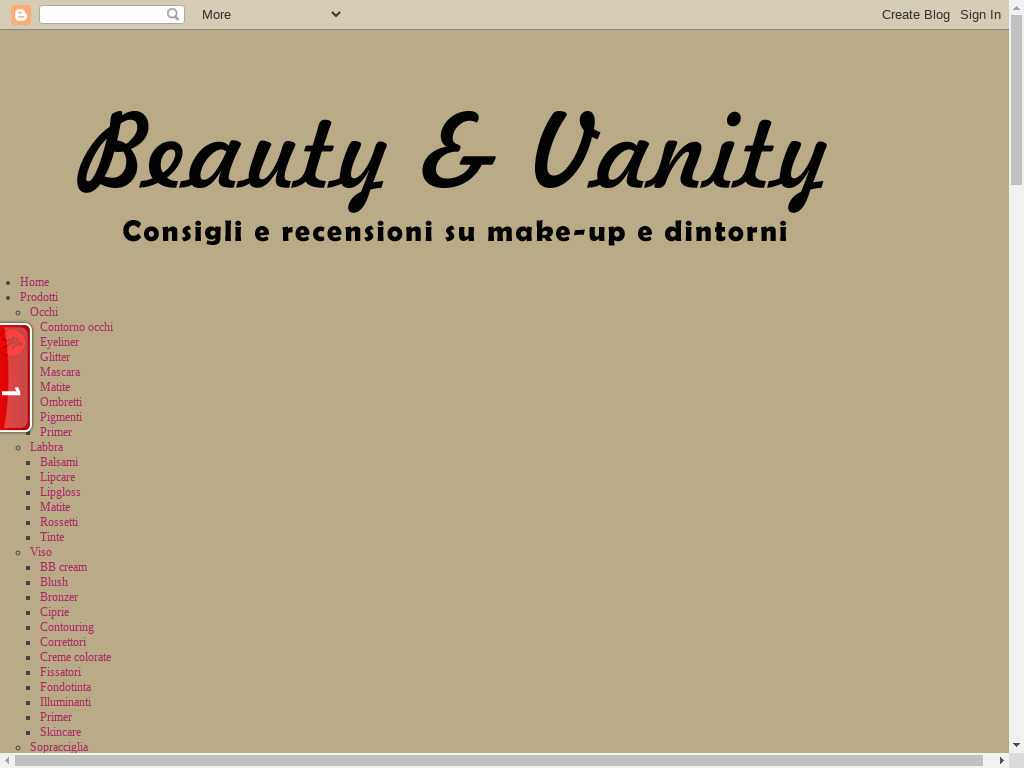Click the orange Blogger logo icon
1024x768 pixels.
click(x=21, y=15)
